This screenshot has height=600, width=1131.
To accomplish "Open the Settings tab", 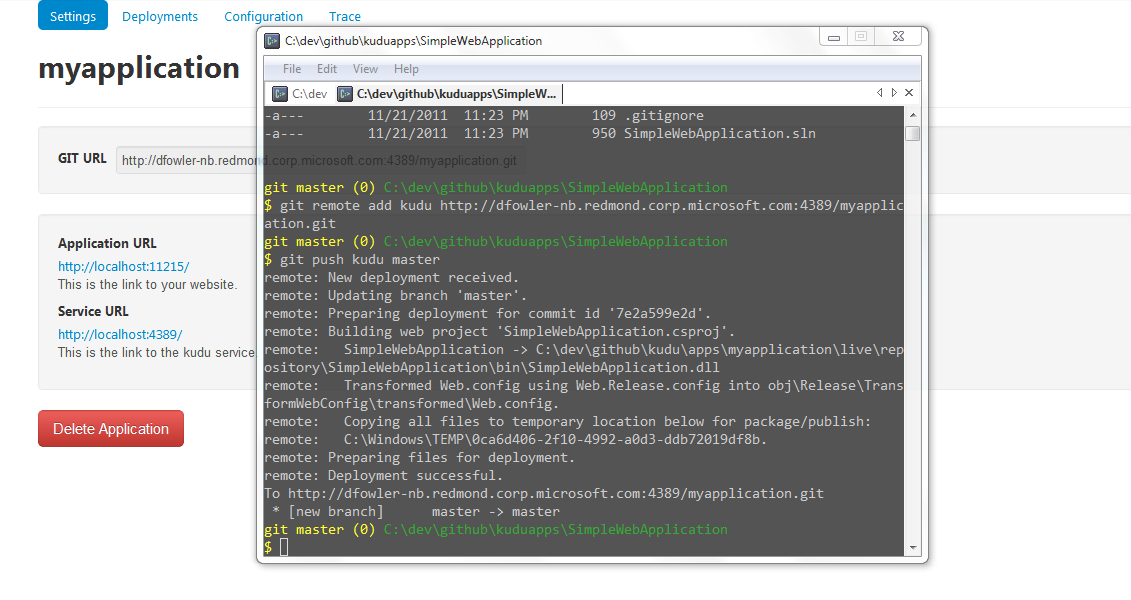I will 73,16.
